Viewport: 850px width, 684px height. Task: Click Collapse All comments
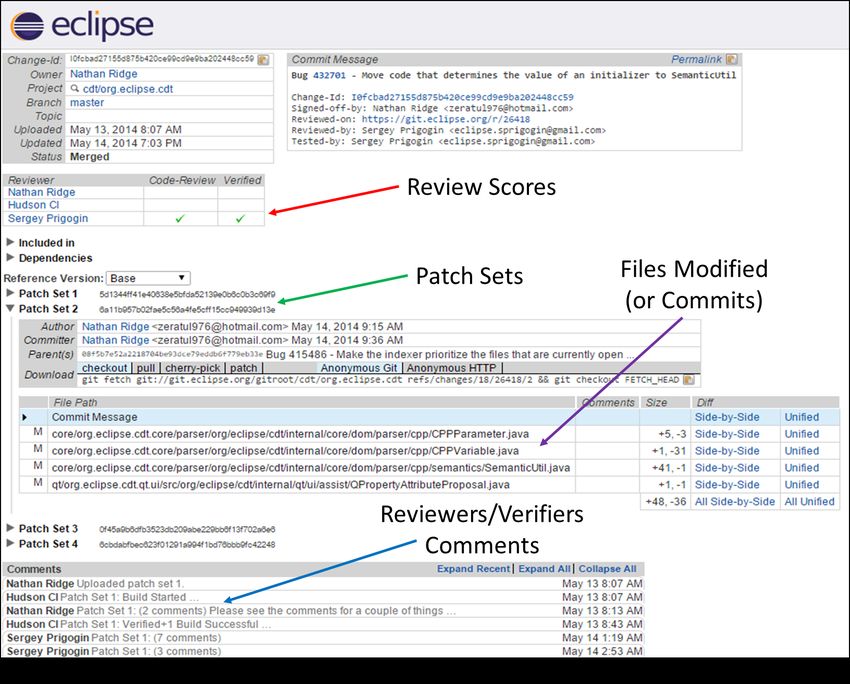coord(607,569)
